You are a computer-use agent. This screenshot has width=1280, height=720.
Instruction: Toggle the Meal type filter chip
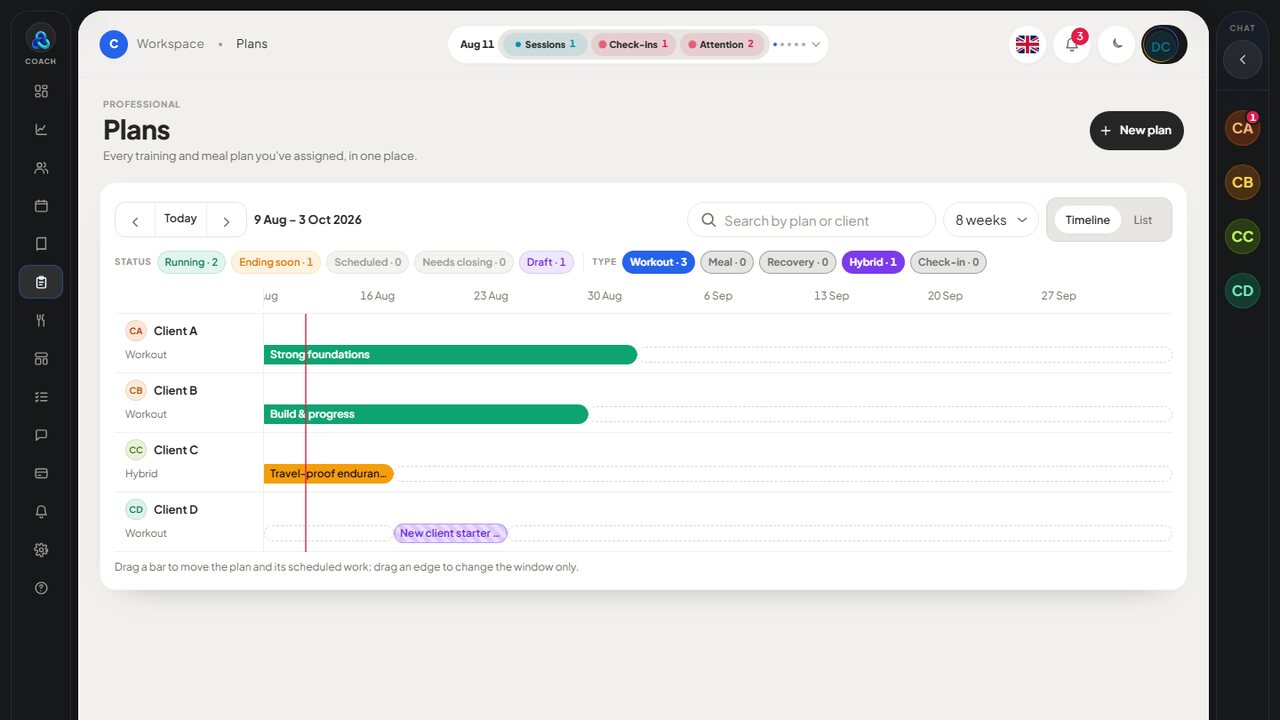click(727, 262)
